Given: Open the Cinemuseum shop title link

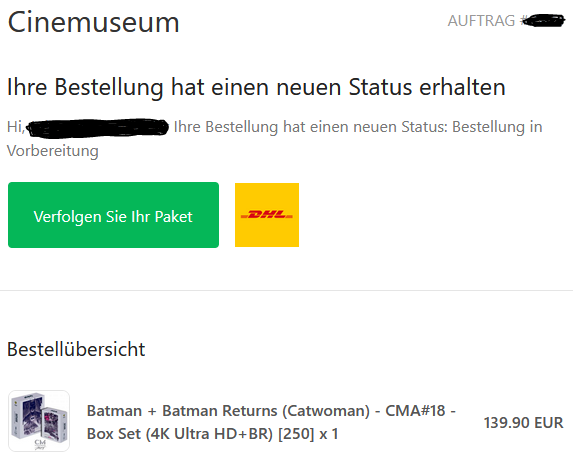Looking at the screenshot, I should 94,22.
